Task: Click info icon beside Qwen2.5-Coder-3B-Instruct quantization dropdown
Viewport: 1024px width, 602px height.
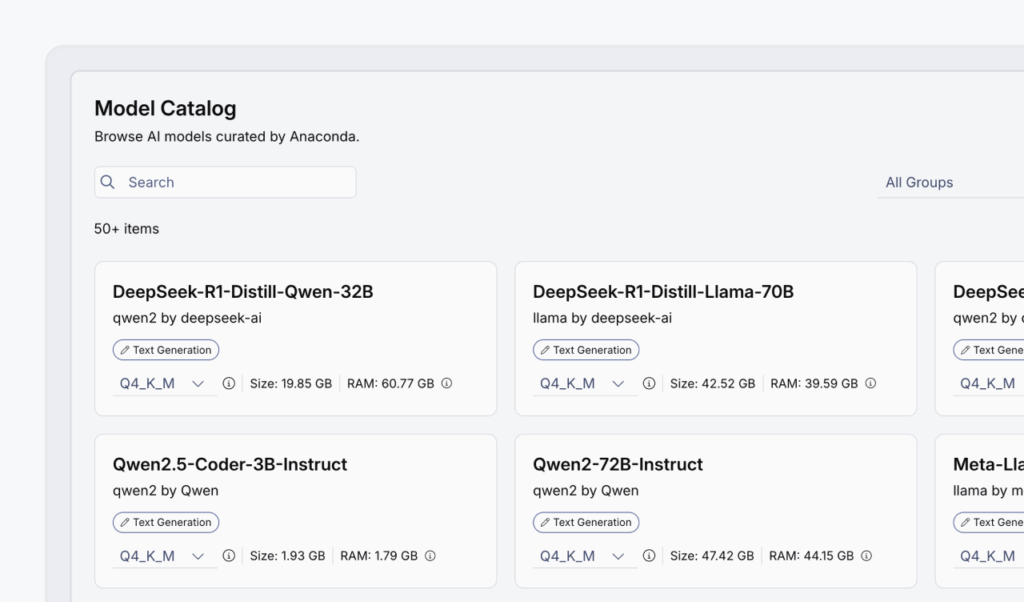Action: click(229, 556)
